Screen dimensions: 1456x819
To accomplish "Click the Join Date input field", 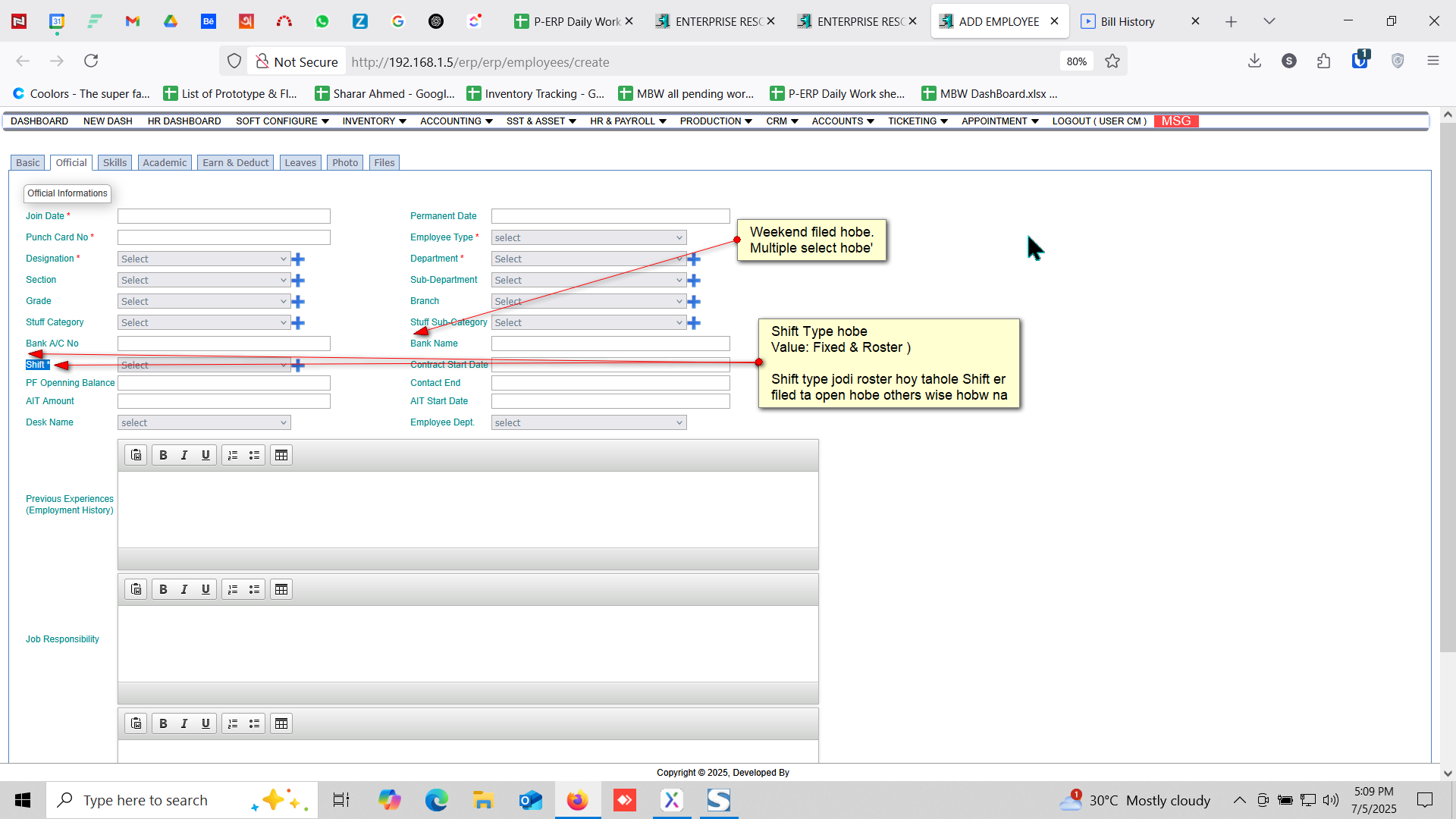I will (x=224, y=216).
